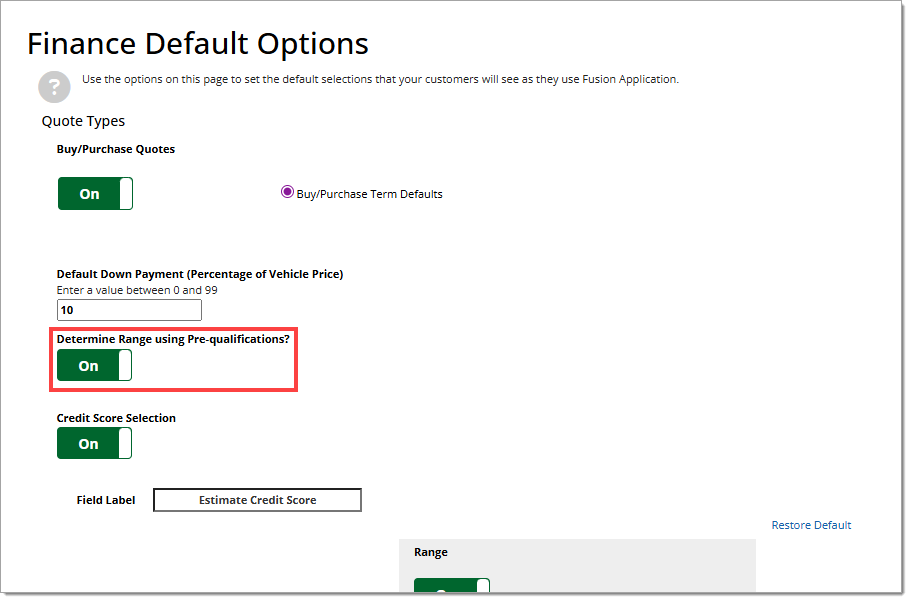Click the help description text about Fusion Application

380,79
